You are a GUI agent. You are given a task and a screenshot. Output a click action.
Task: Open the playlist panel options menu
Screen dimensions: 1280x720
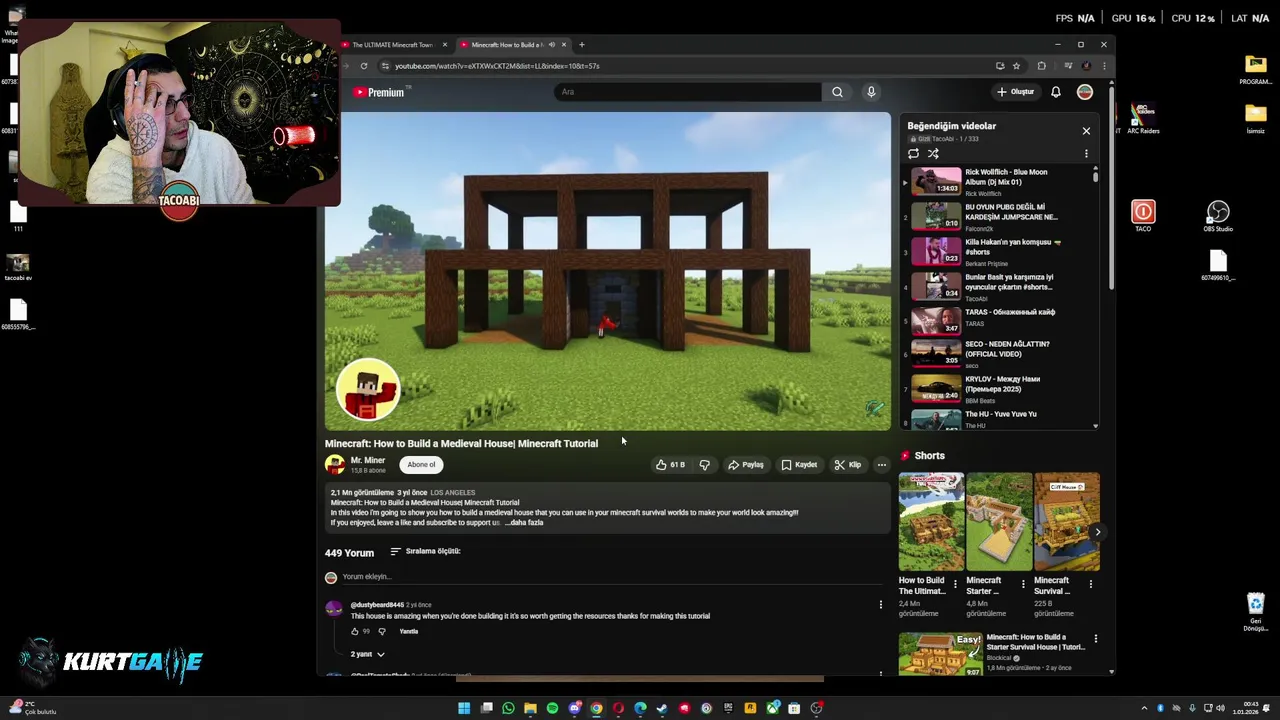click(x=1086, y=154)
